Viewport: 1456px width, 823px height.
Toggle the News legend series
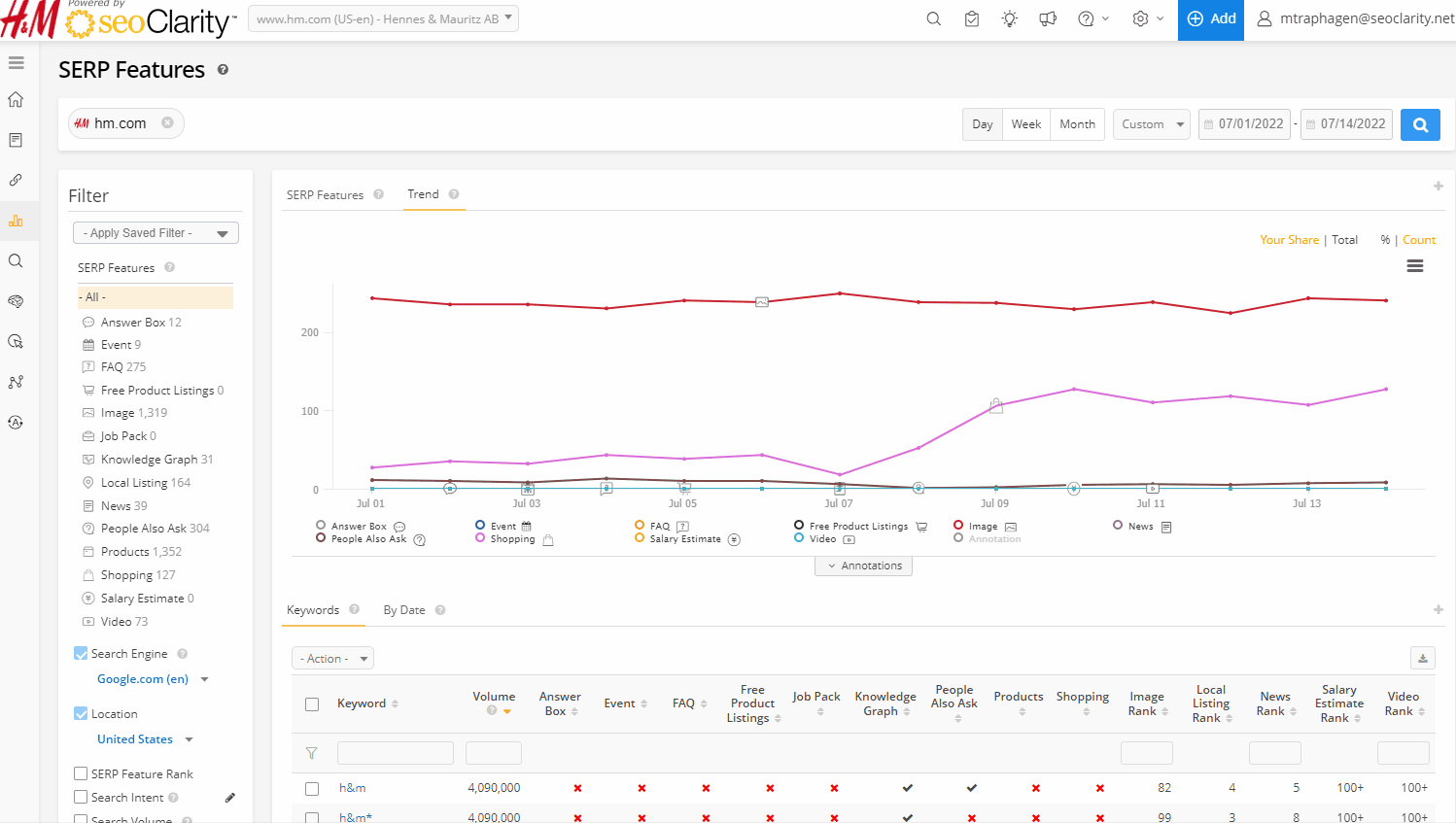(1143, 526)
